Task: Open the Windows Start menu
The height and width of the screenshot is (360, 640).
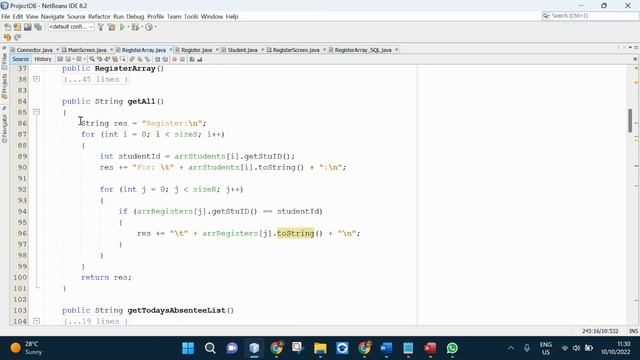Action: click(x=188, y=348)
